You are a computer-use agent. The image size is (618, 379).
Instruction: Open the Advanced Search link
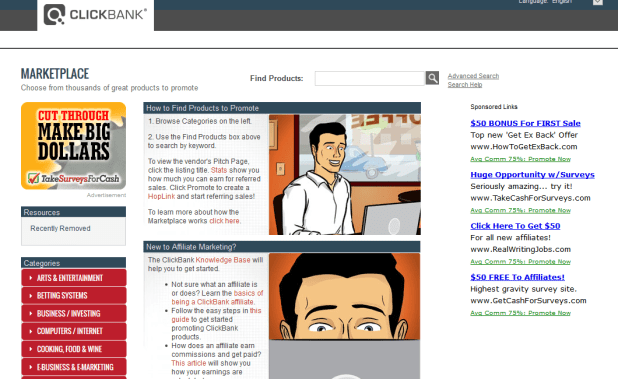pyautogui.click(x=473, y=76)
